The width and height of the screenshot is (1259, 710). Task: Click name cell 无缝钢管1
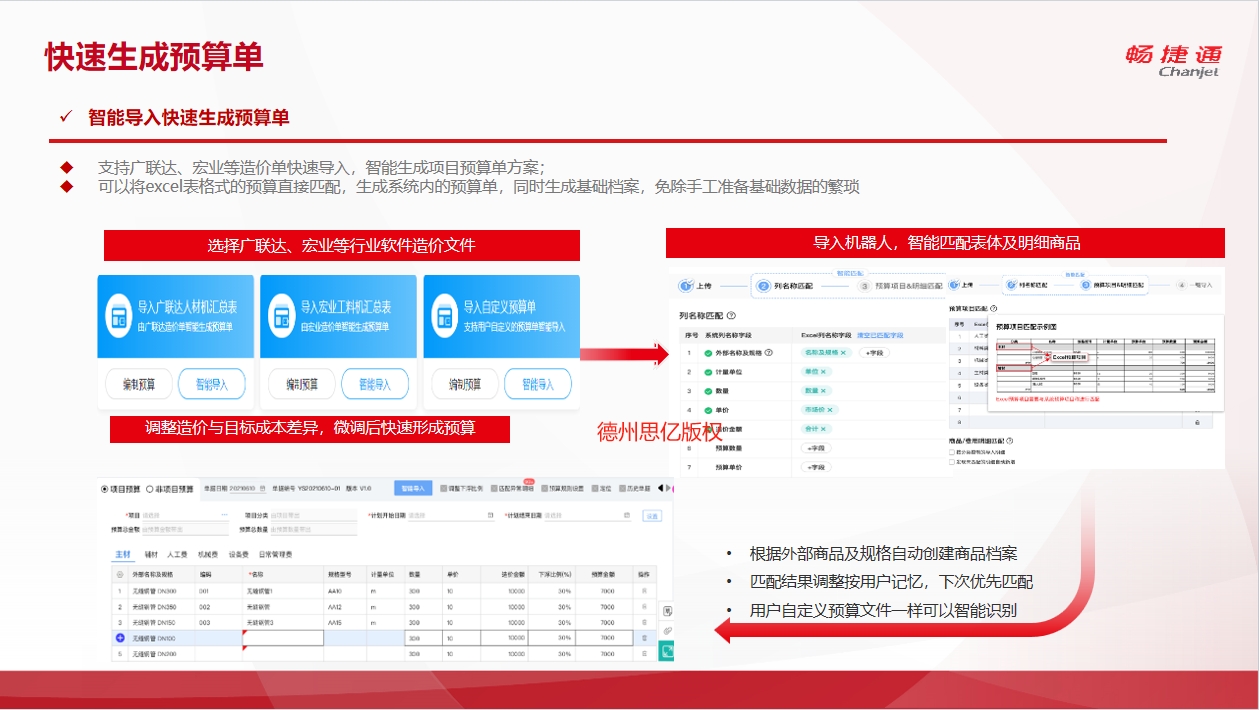click(x=283, y=592)
